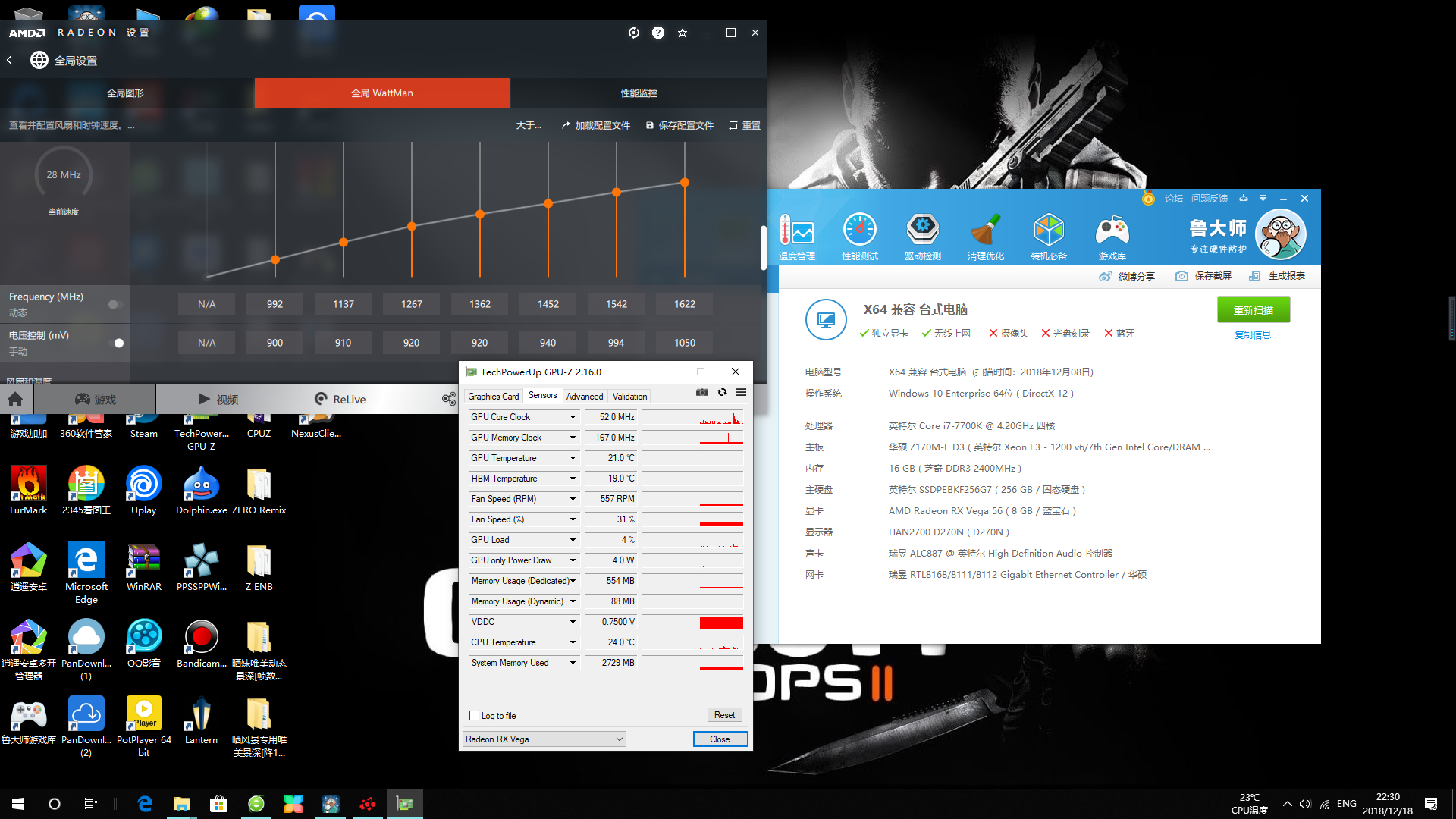Open the Radeon RX Vega device dropdown
Viewport: 1456px width, 819px height.
(544, 739)
